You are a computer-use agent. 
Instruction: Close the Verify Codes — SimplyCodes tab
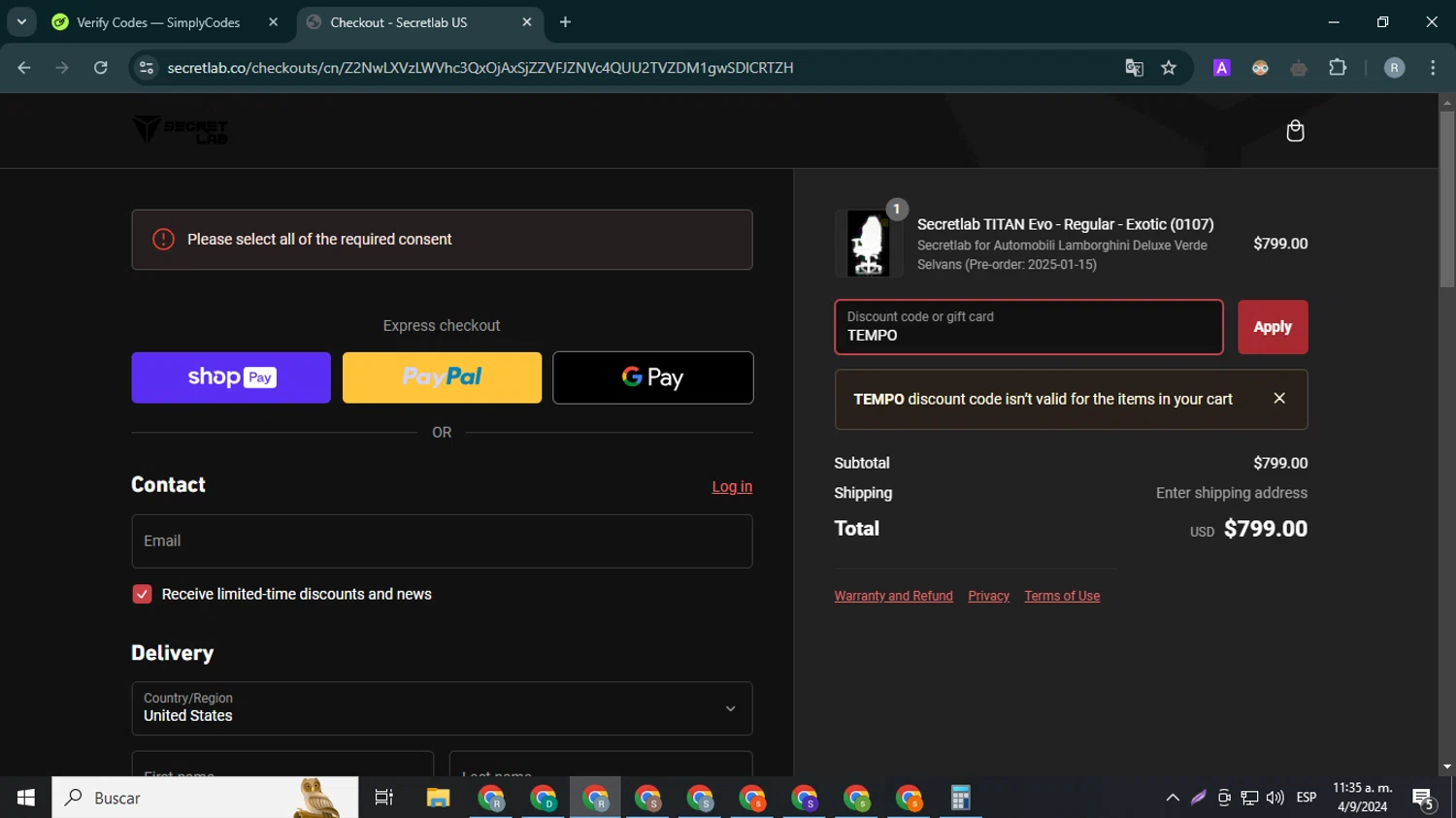273,22
